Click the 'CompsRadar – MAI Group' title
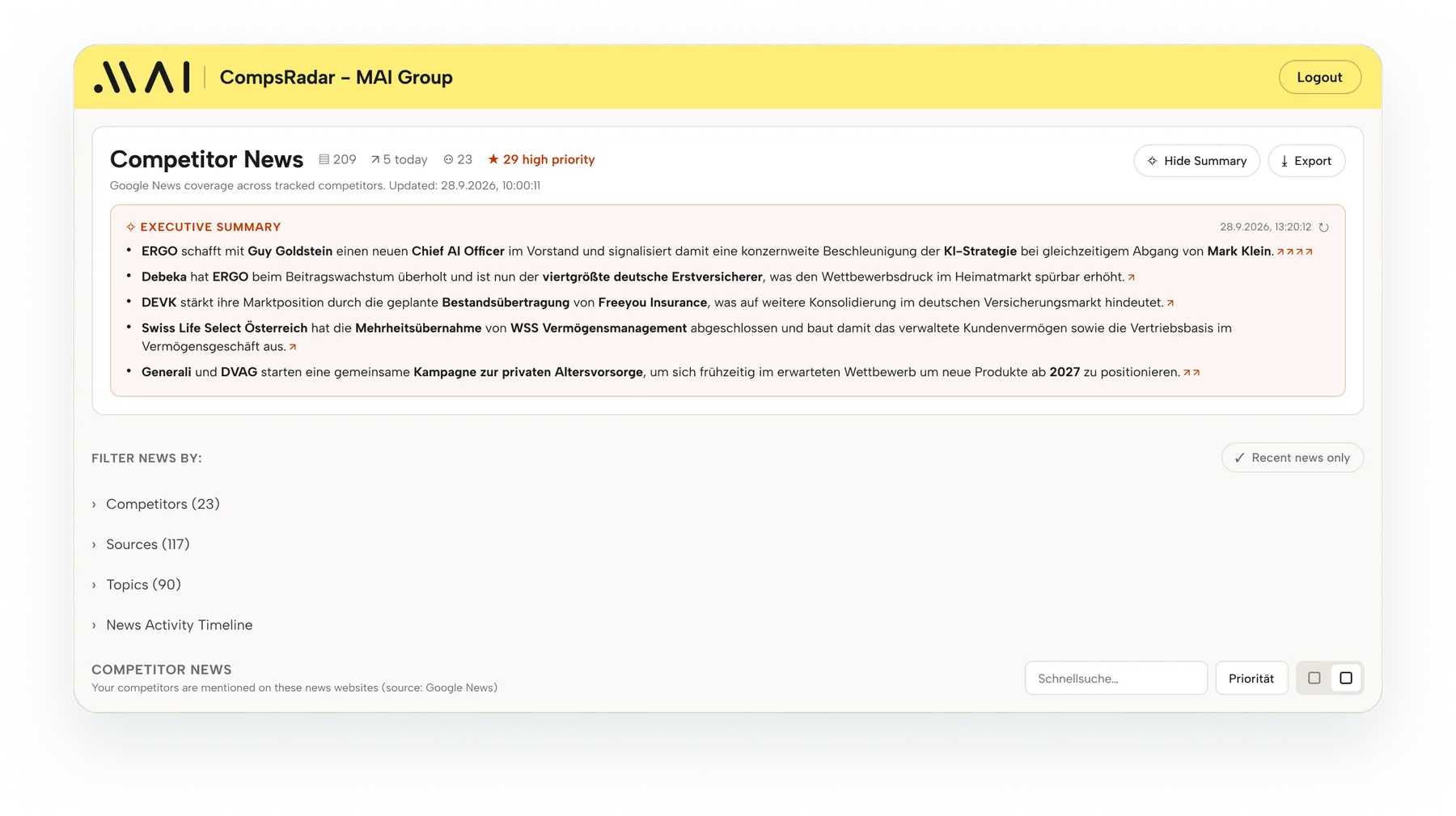Viewport: 1456px width, 816px height. point(336,78)
